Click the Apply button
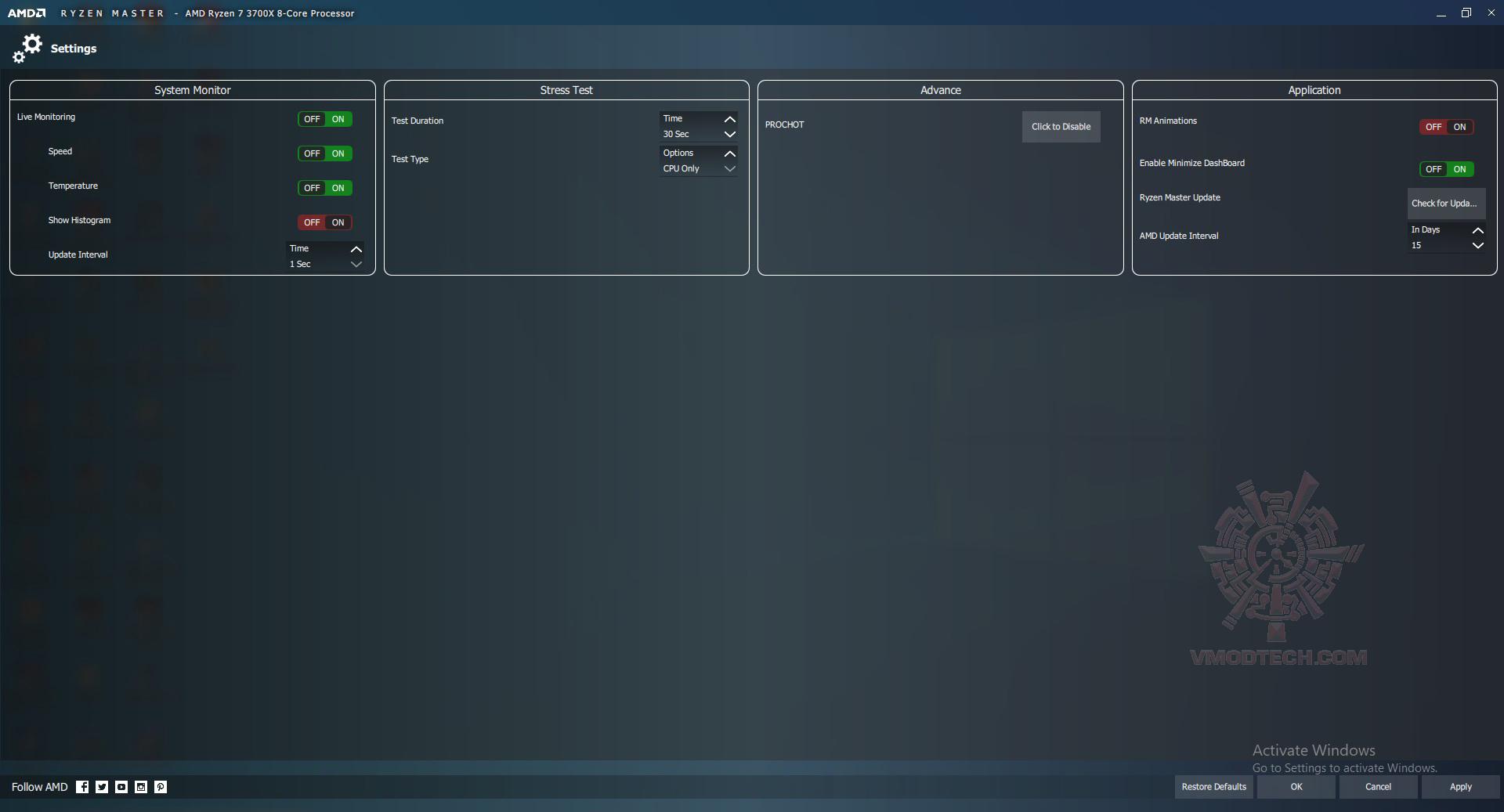 (1461, 787)
